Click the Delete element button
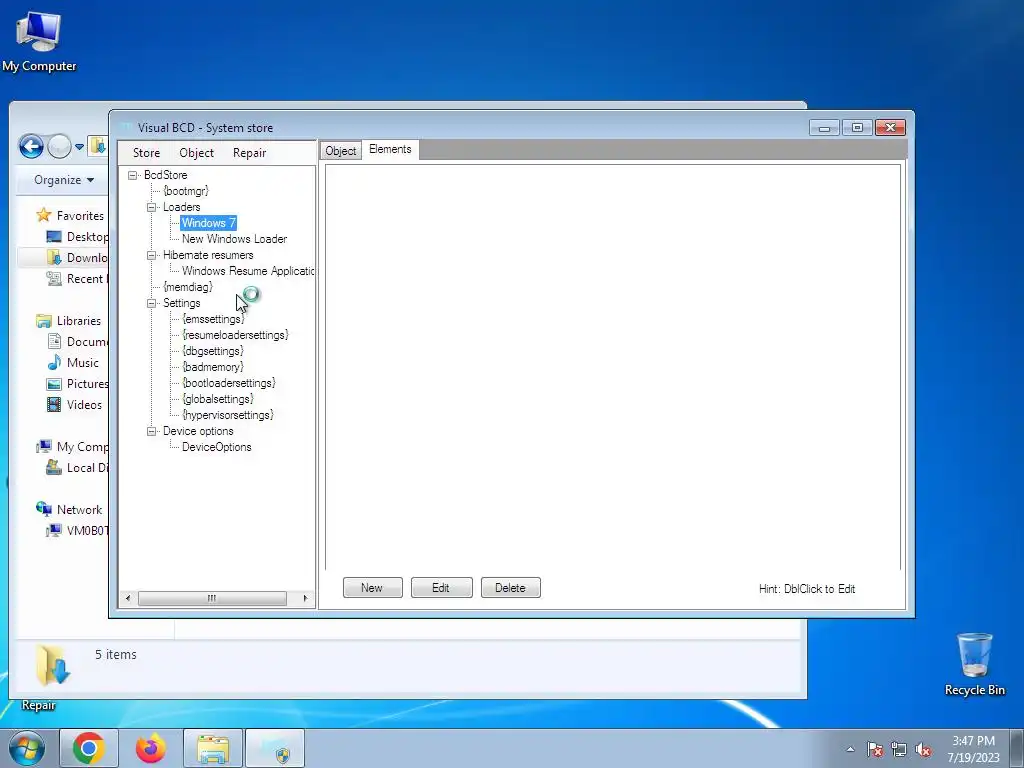1024x768 pixels. click(x=510, y=588)
